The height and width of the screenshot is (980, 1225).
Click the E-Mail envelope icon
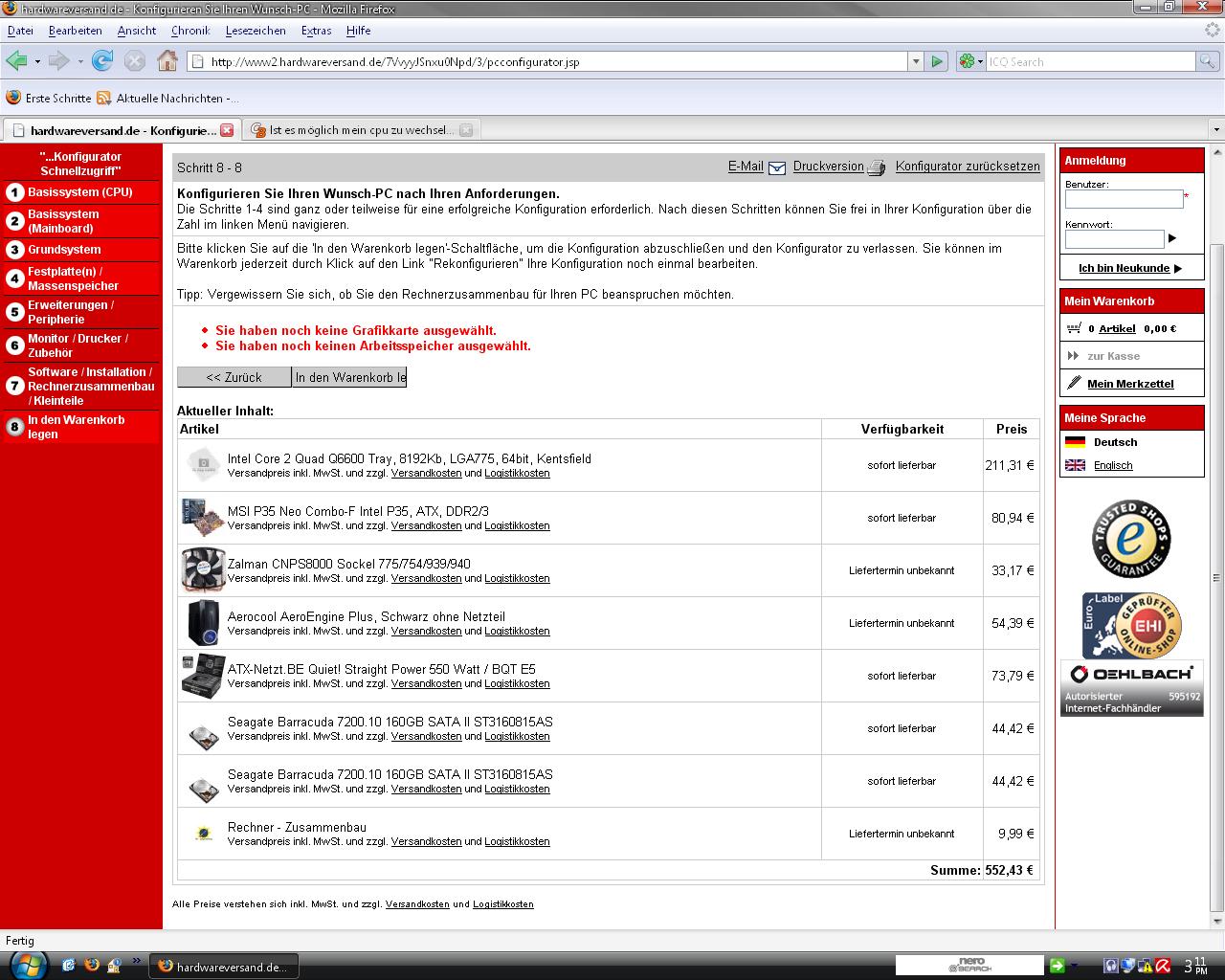[x=777, y=167]
